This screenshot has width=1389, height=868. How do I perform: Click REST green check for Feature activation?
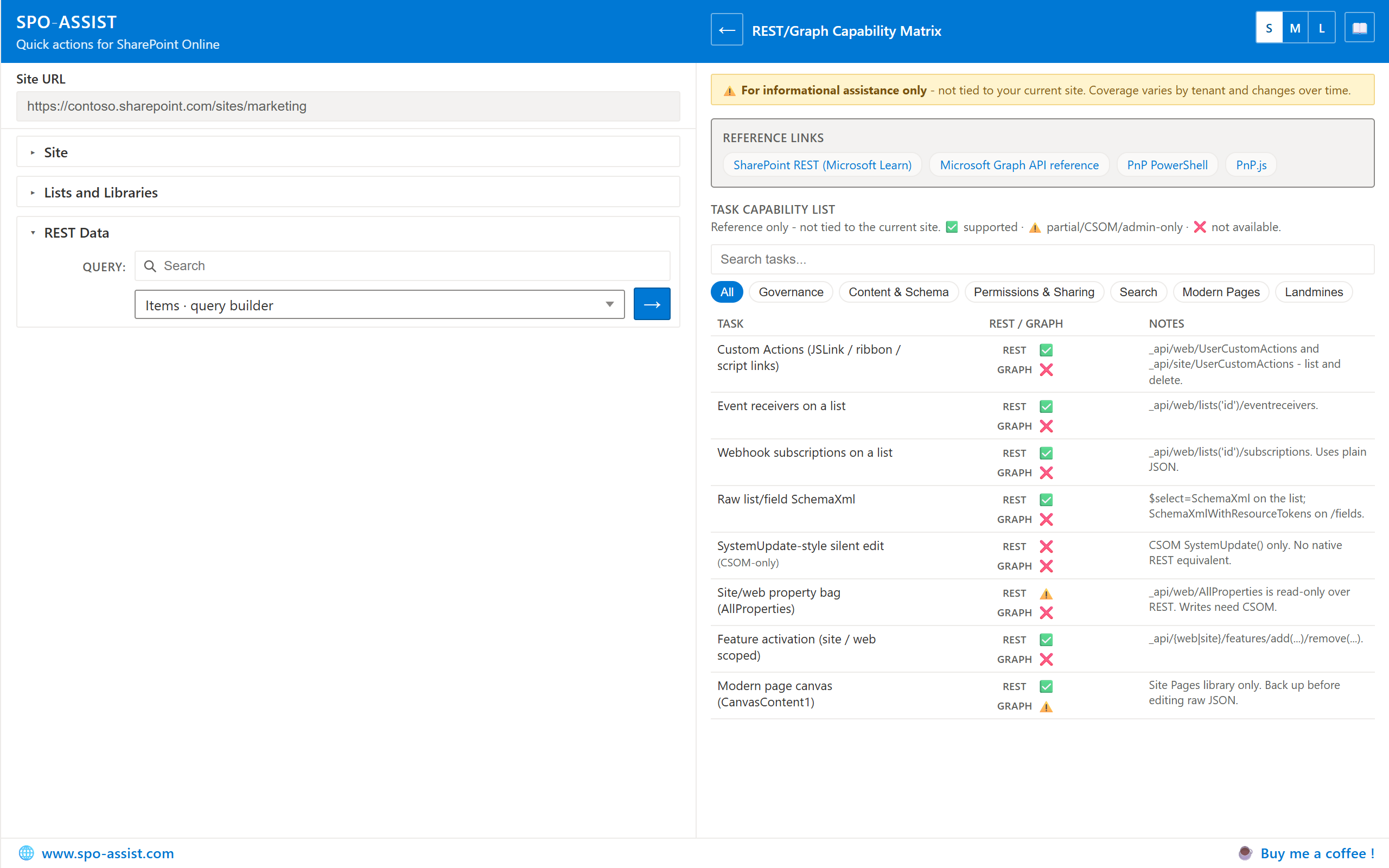[x=1046, y=640]
